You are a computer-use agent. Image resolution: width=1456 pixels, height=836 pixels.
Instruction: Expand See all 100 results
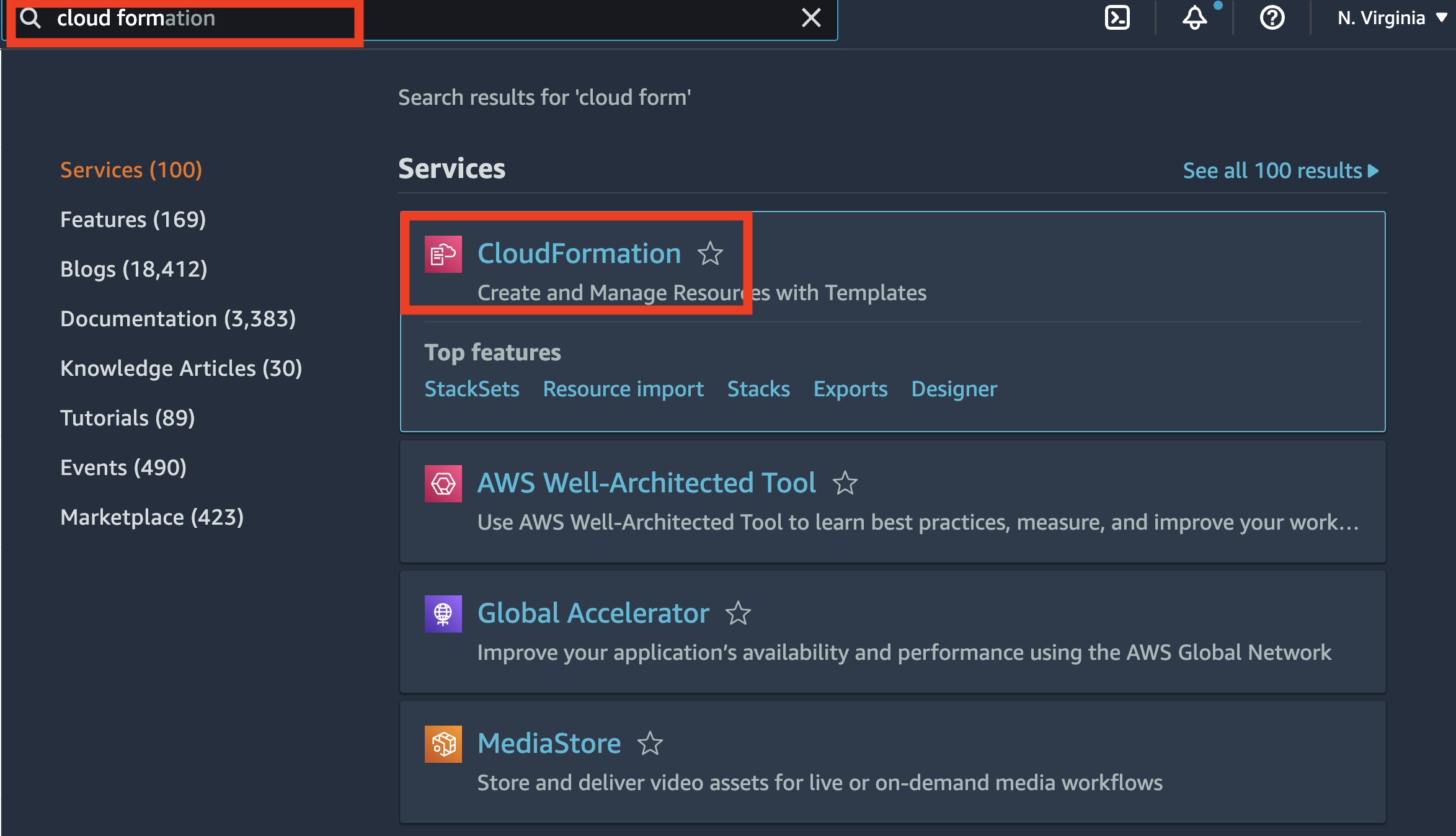[1281, 171]
